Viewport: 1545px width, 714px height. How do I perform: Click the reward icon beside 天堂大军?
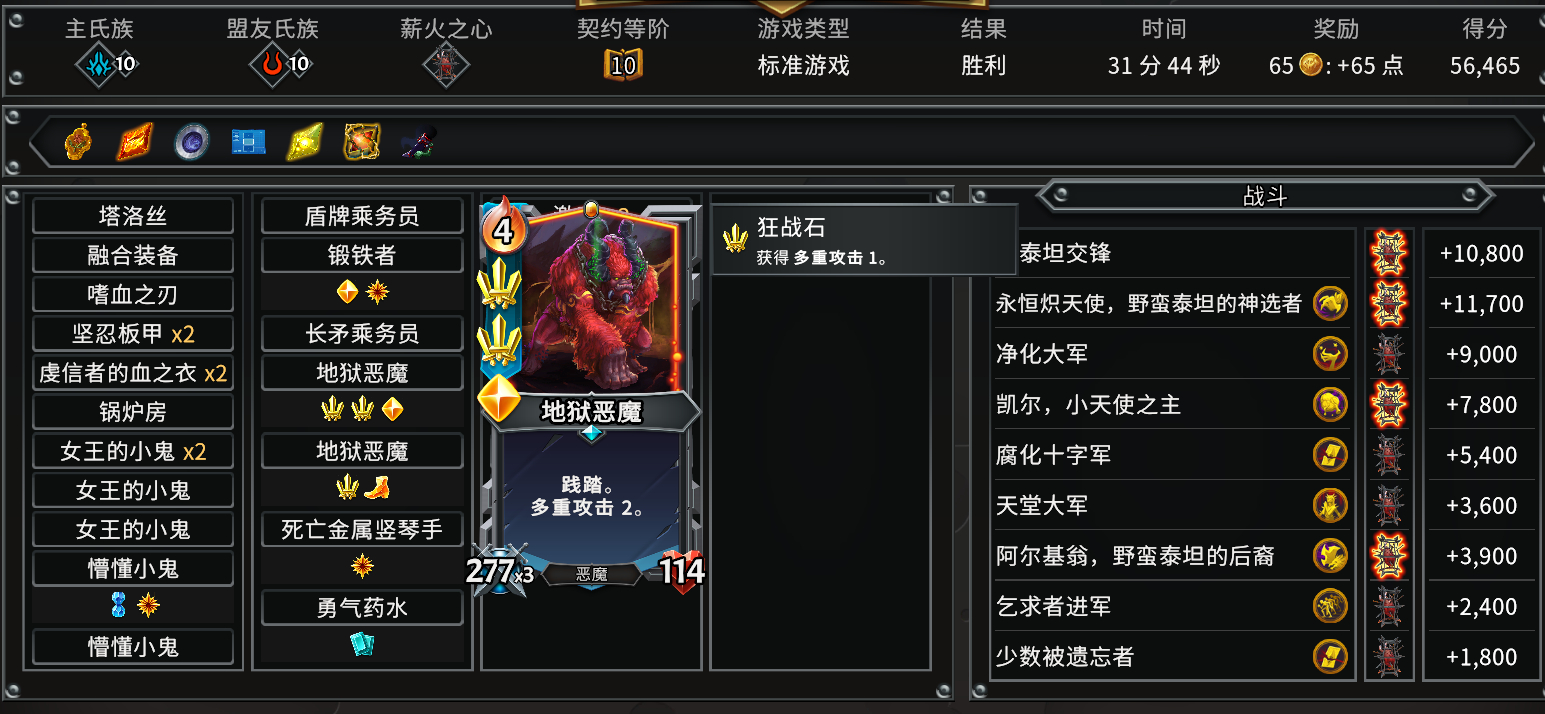pyautogui.click(x=1330, y=505)
